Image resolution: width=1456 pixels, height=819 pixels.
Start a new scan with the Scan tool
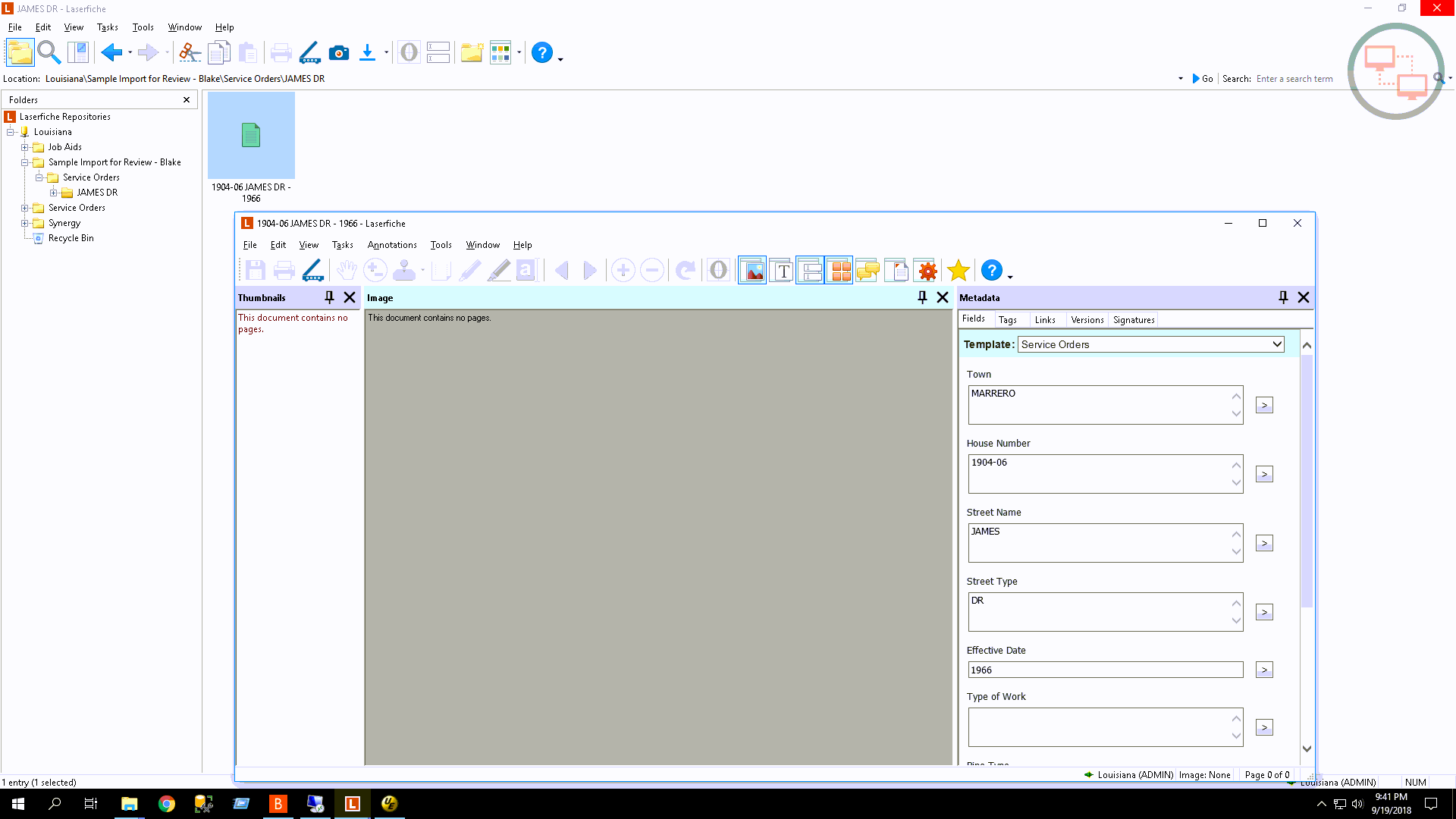tap(309, 52)
